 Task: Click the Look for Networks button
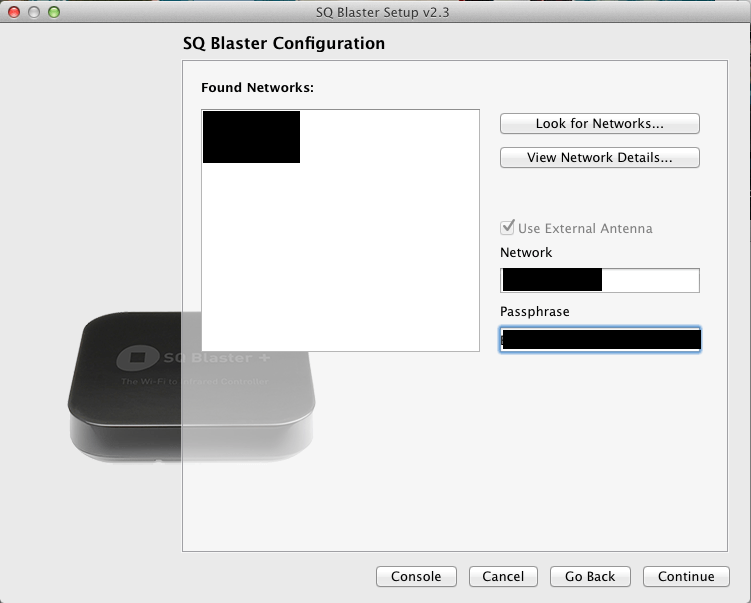[x=600, y=124]
